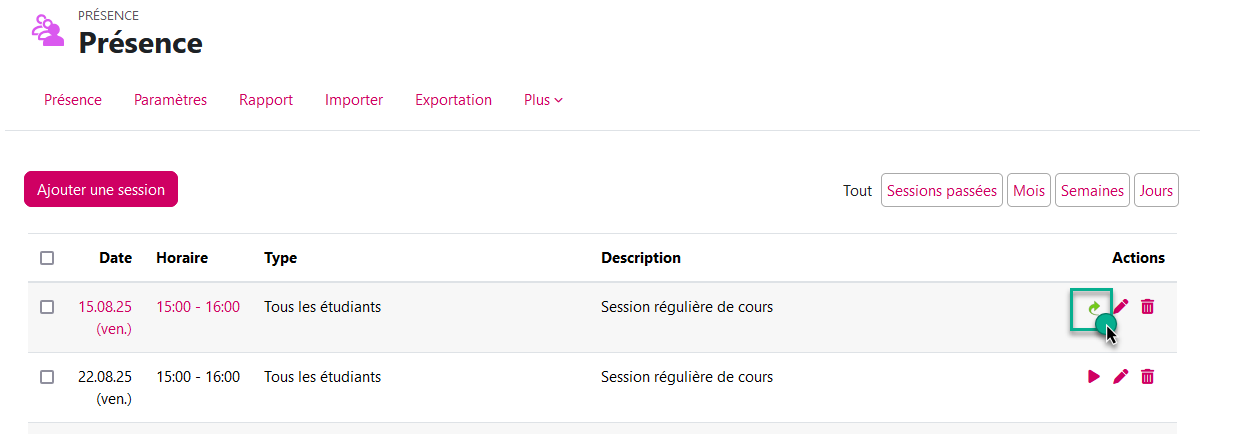The width and height of the screenshot is (1238, 434).
Task: Open the Présence tab
Action: [73, 100]
